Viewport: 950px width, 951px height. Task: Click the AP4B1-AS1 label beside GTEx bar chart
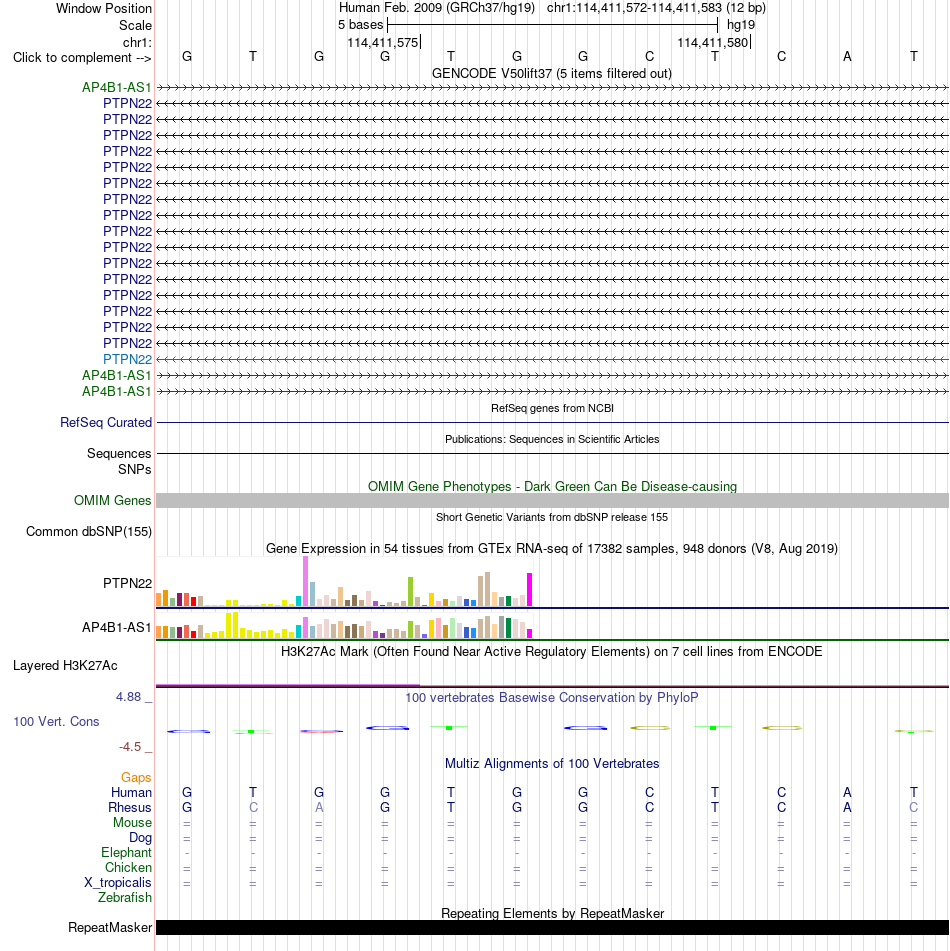coord(116,627)
